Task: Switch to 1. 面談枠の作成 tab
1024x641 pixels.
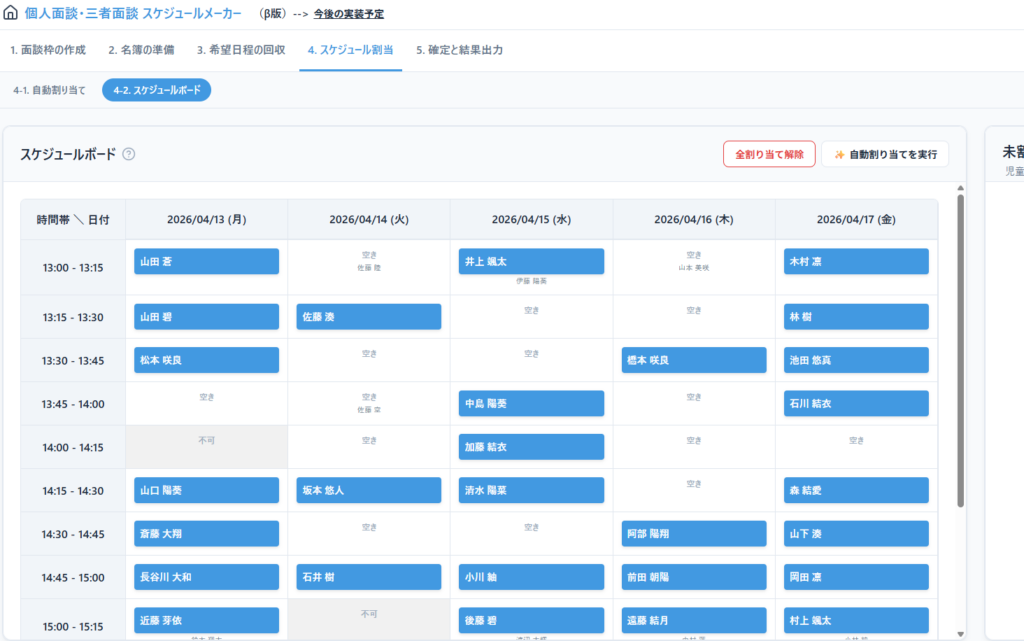Action: [48, 50]
